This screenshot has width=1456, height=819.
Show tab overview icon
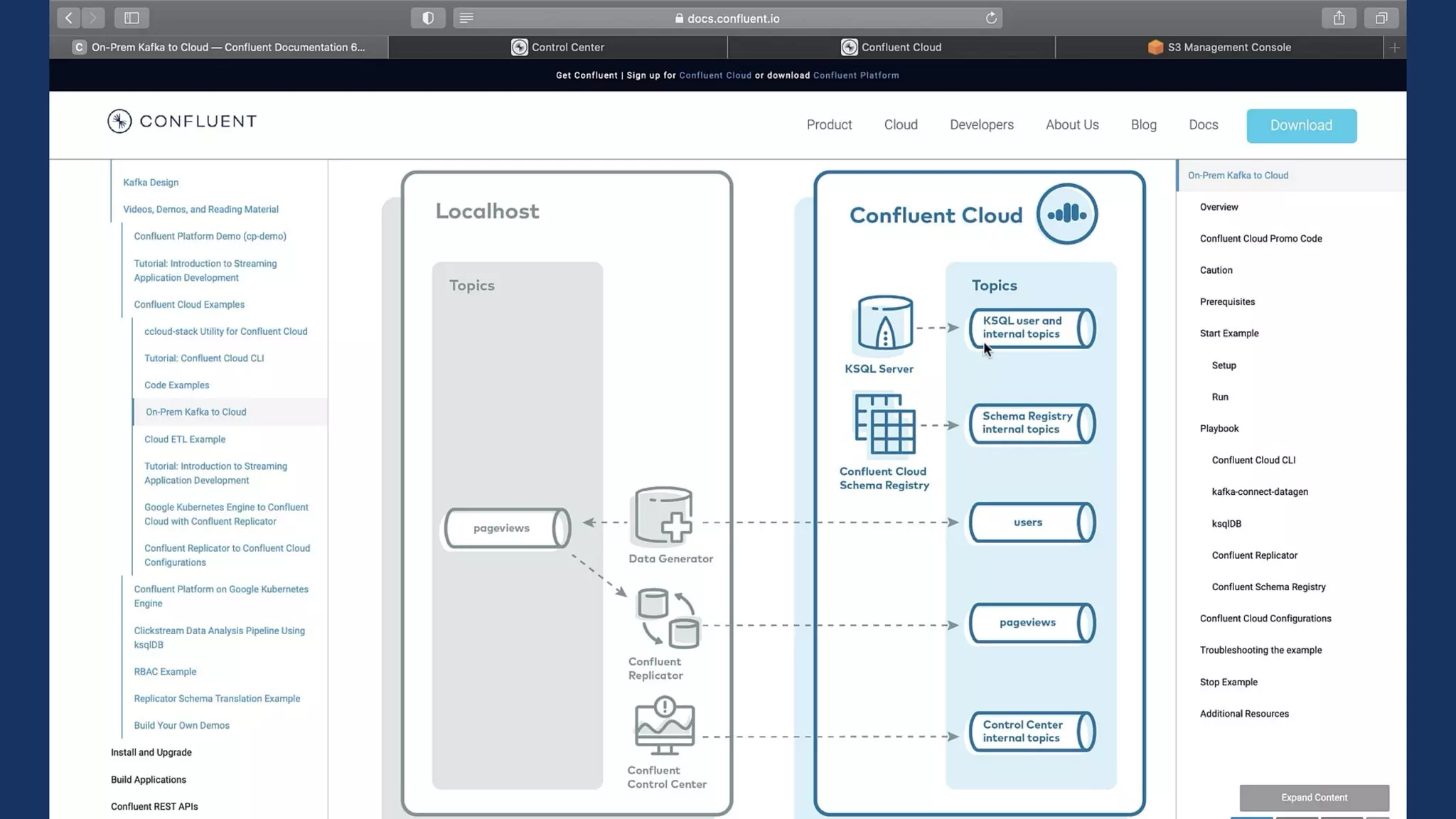tap(1381, 18)
